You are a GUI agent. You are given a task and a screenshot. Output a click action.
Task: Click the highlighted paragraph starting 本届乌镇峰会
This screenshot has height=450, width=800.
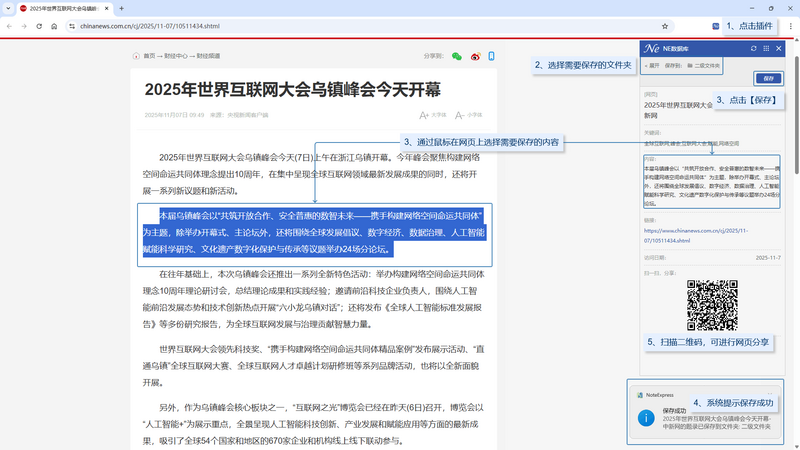(314, 233)
